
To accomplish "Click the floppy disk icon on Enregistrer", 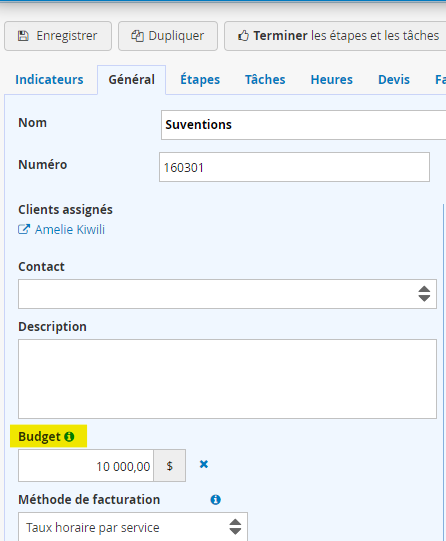I will coord(23,36).
